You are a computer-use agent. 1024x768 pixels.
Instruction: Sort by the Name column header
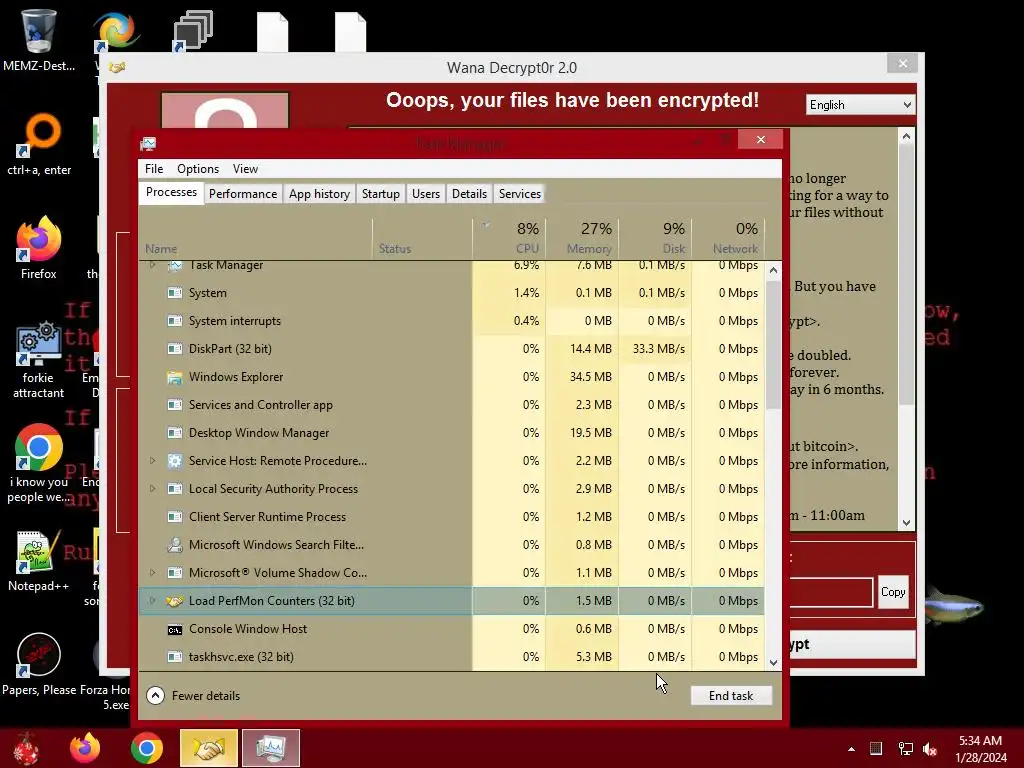pyautogui.click(x=255, y=238)
